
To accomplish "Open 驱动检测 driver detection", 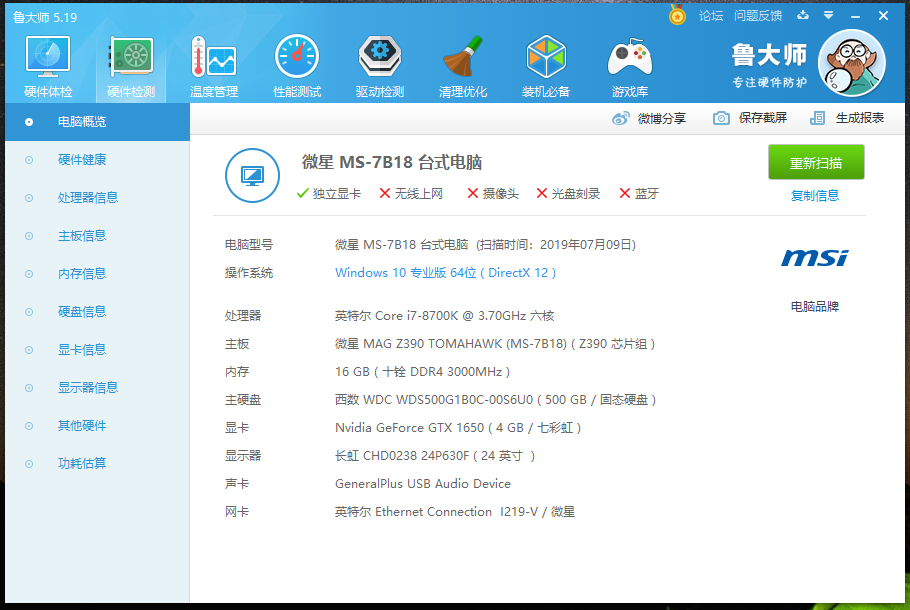I will tap(380, 66).
